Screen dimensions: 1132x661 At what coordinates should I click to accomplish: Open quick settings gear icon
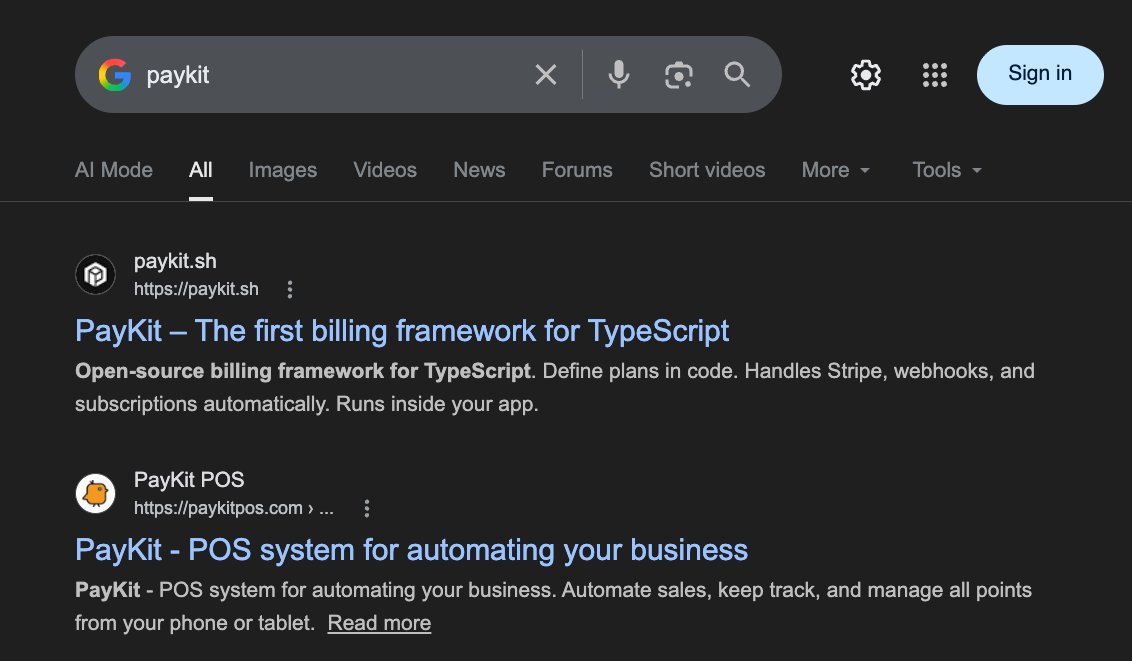(866, 75)
